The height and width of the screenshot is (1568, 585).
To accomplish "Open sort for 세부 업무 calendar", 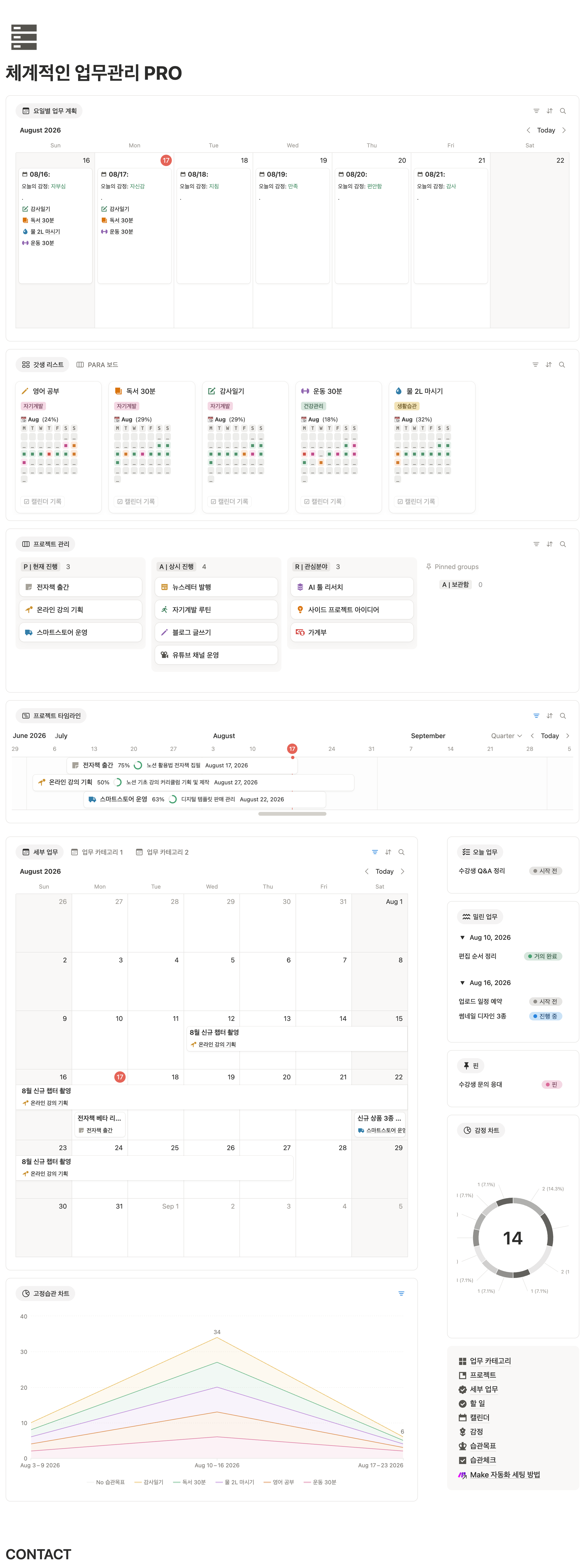I will [388, 852].
